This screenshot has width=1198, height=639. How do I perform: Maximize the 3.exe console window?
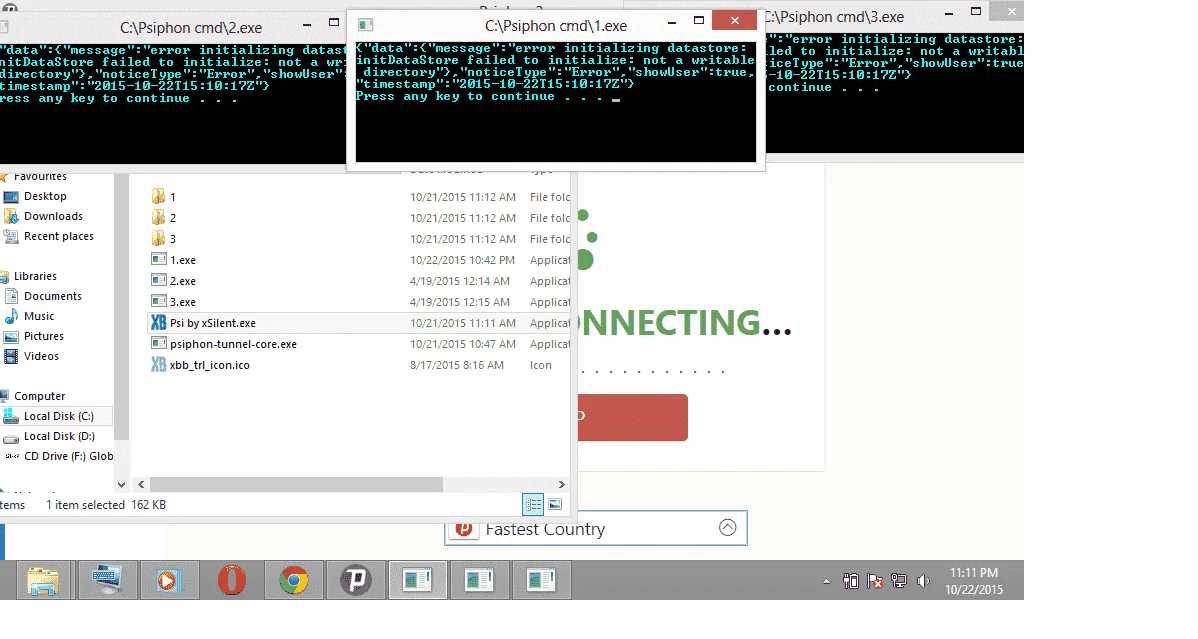point(976,12)
